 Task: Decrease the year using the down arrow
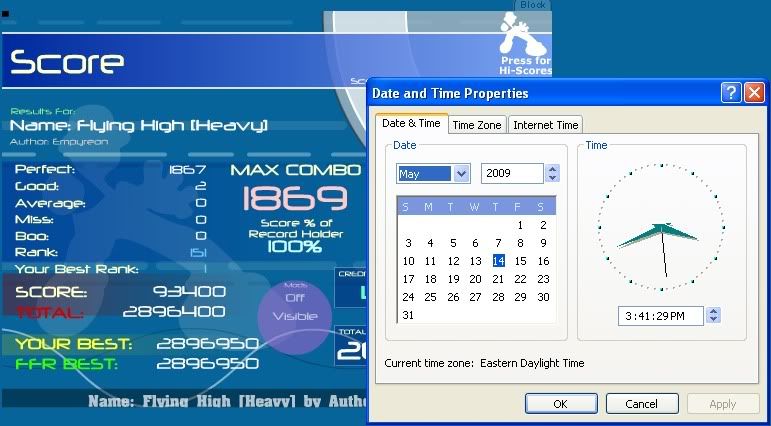tap(552, 179)
